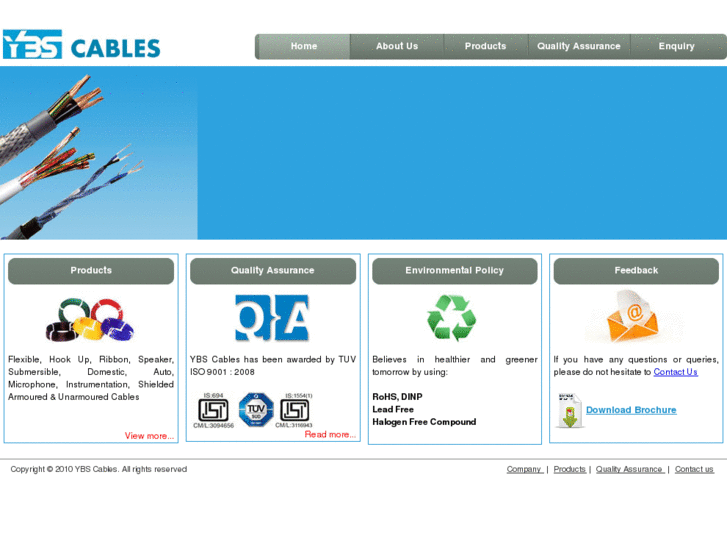Open the Quality Assurance footer link

tap(630, 469)
